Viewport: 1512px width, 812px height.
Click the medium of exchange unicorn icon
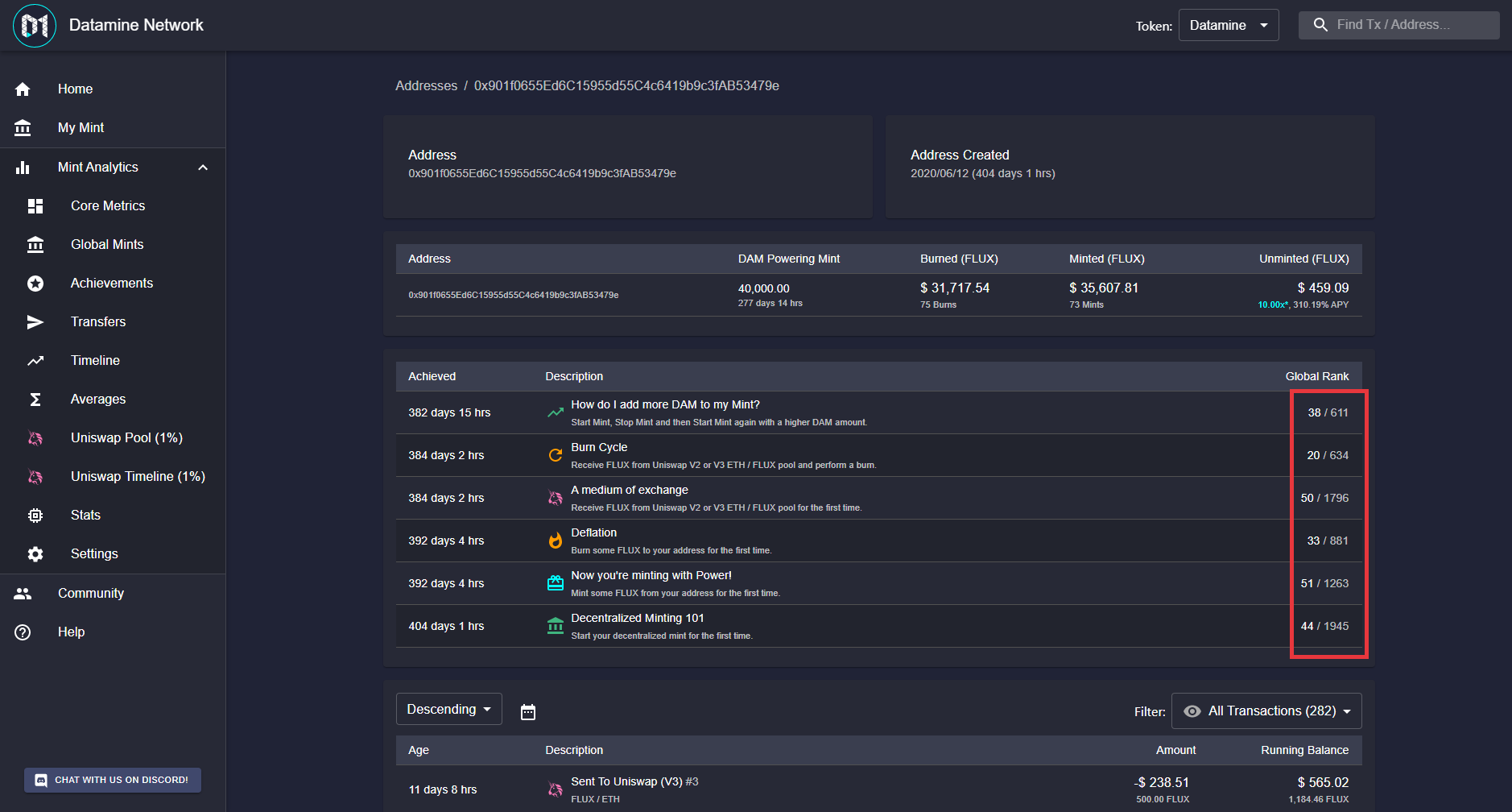point(556,498)
